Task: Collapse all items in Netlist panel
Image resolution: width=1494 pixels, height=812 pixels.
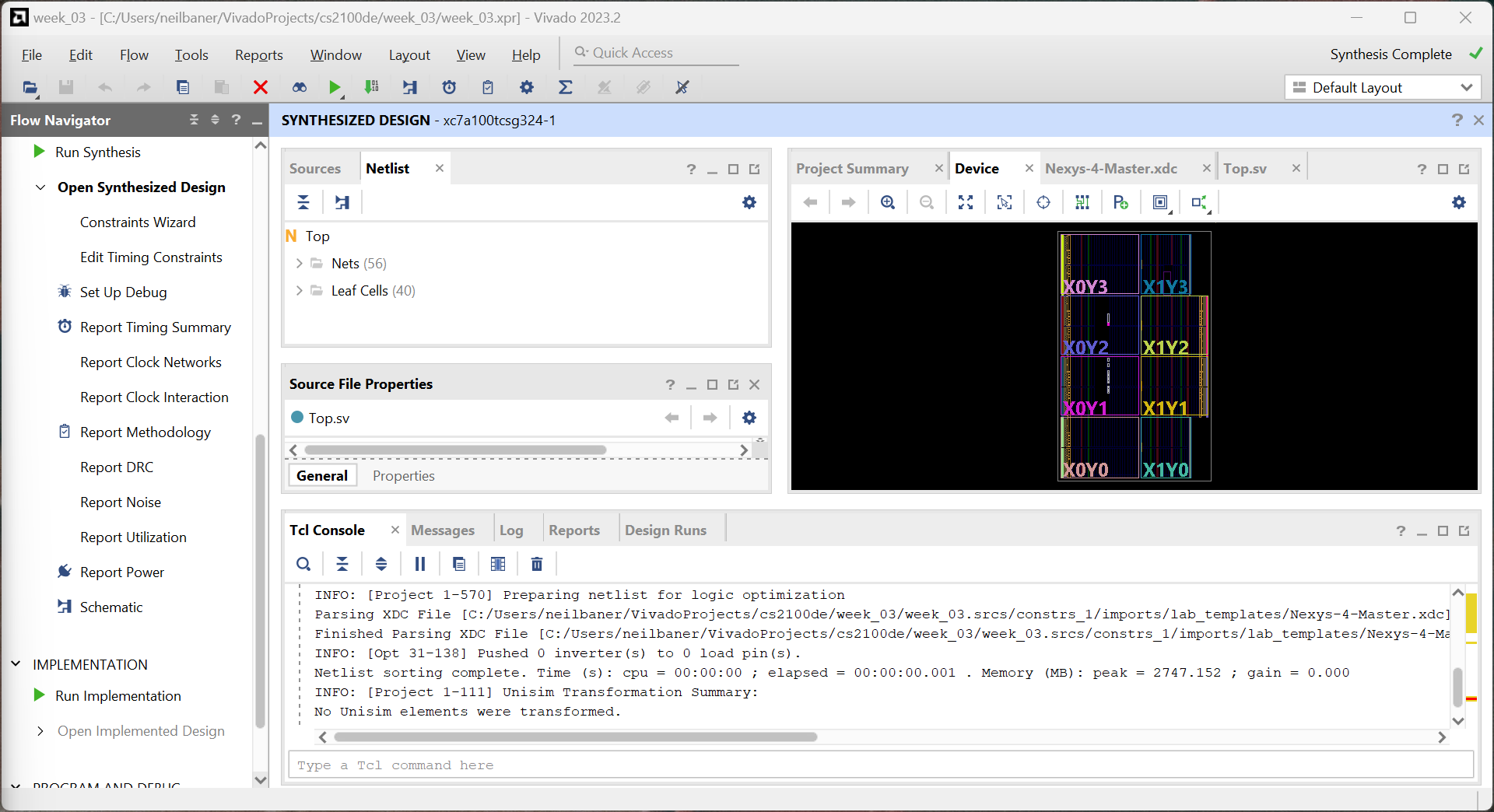Action: click(x=303, y=202)
